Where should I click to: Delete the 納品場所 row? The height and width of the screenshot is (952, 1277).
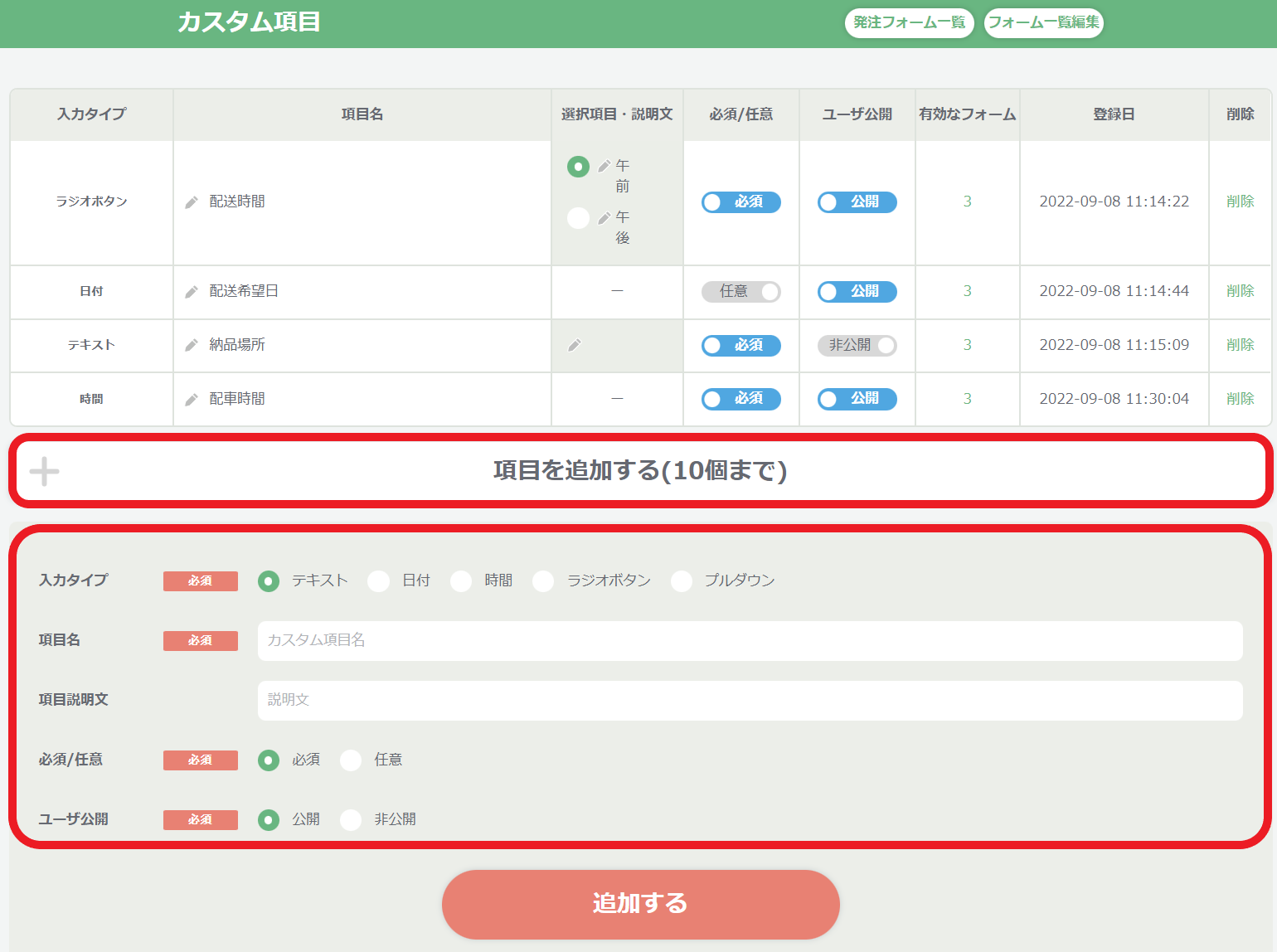(x=1241, y=345)
